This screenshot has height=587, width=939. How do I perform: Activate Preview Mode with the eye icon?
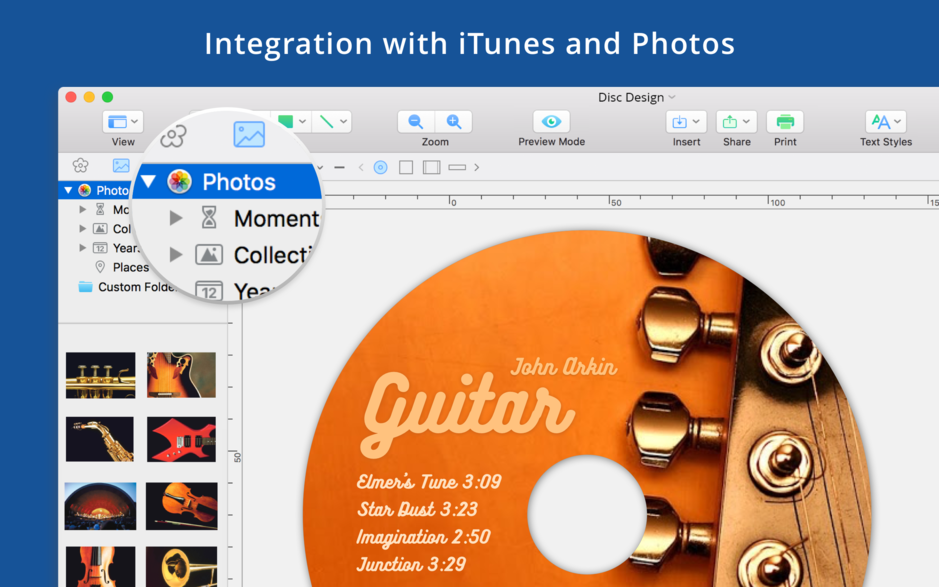pyautogui.click(x=551, y=122)
